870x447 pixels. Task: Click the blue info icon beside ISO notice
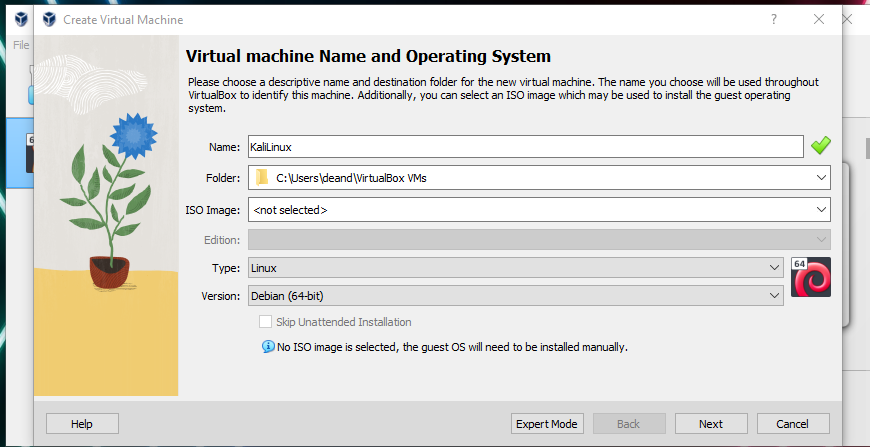click(x=269, y=347)
